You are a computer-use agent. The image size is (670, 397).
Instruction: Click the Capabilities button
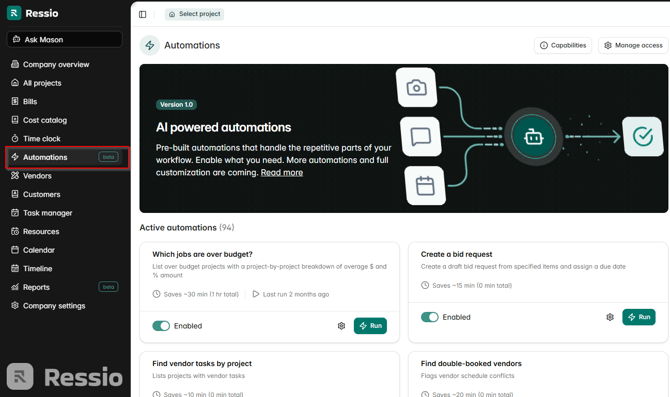coord(563,45)
